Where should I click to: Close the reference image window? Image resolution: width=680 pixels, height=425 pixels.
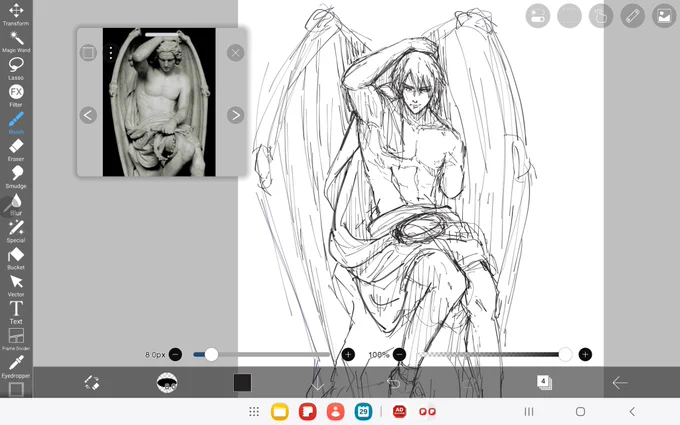(x=235, y=53)
